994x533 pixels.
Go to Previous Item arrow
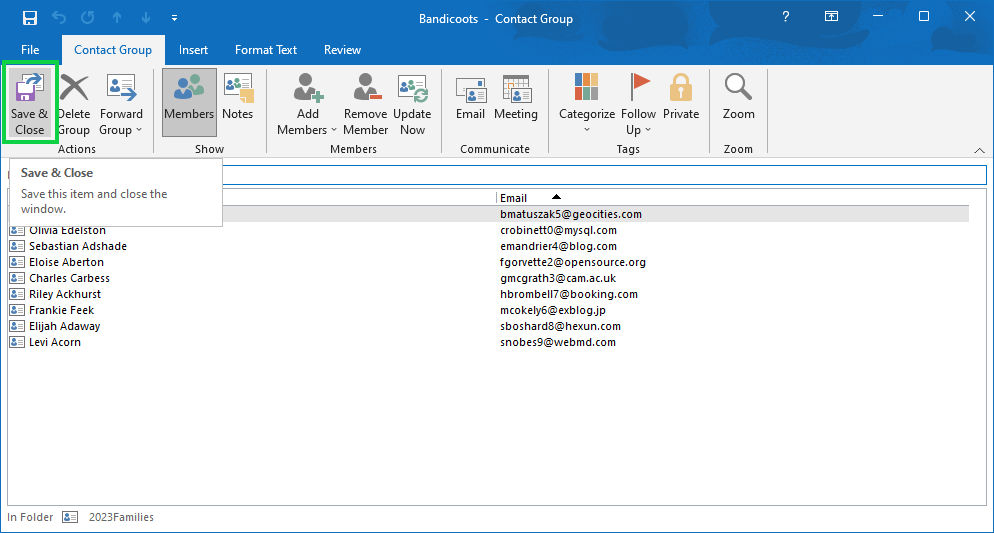coord(117,18)
